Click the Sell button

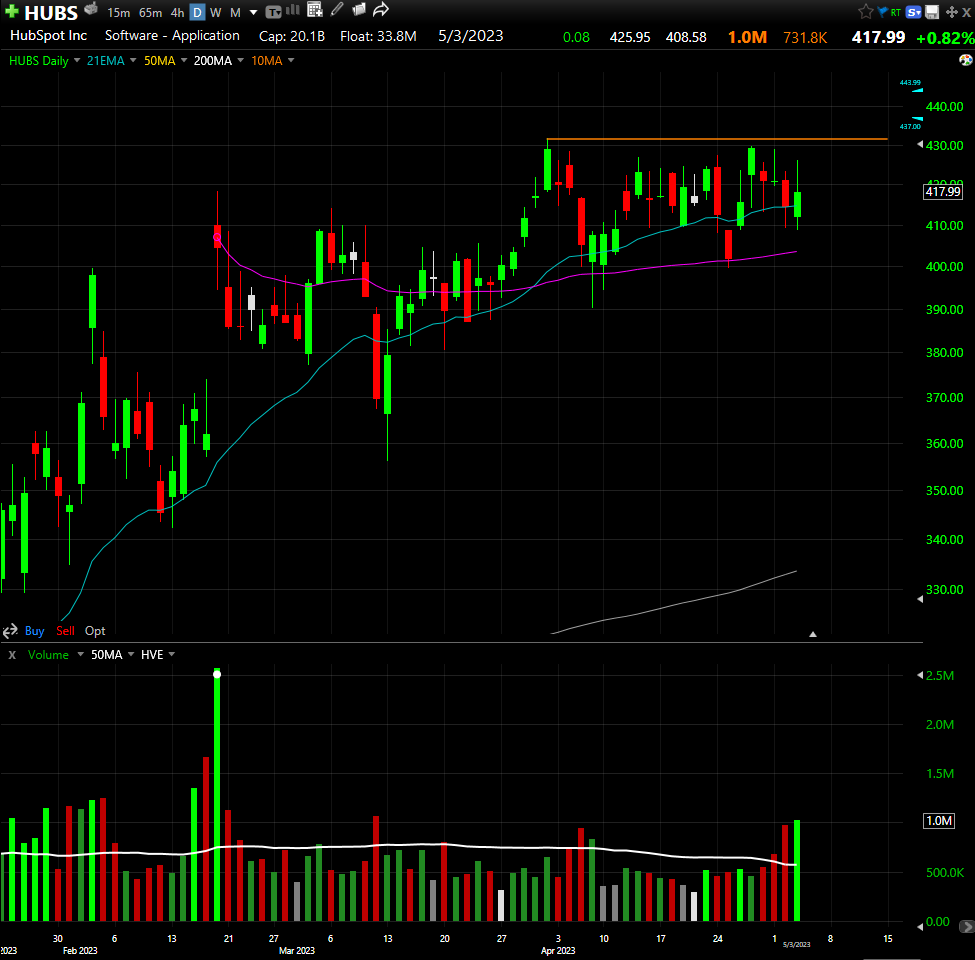(65, 631)
